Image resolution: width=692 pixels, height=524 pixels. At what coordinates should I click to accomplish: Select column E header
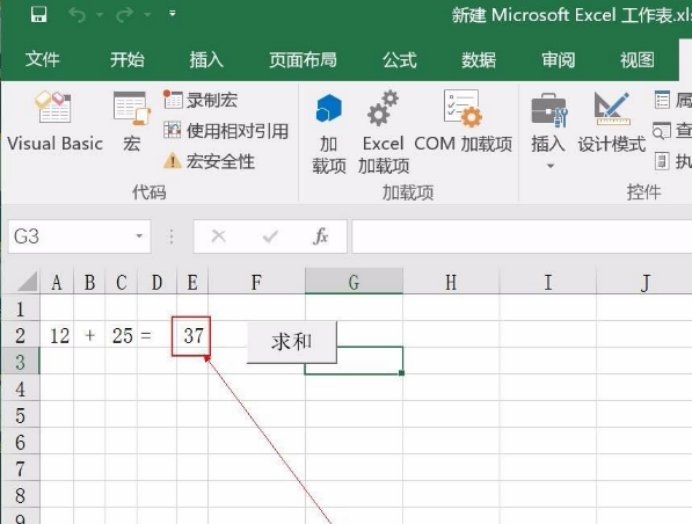pos(192,282)
